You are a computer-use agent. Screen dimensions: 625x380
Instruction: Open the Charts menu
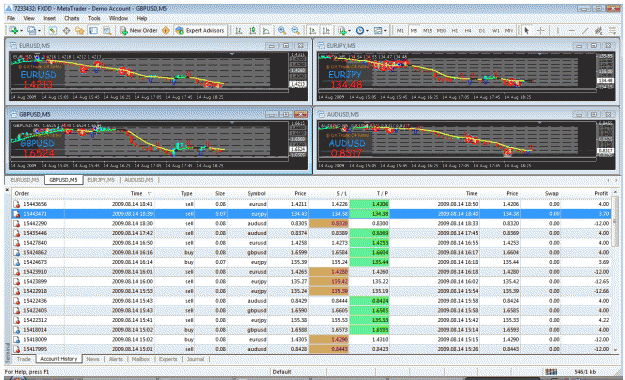tap(72, 18)
